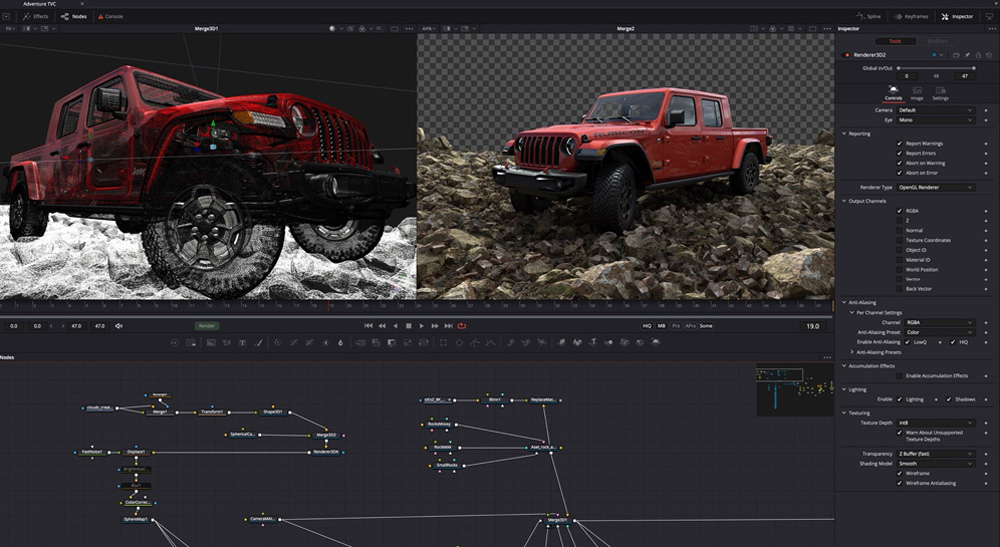
Task: Lock the Renderer3D2 tool
Action: pyautogui.click(x=978, y=55)
